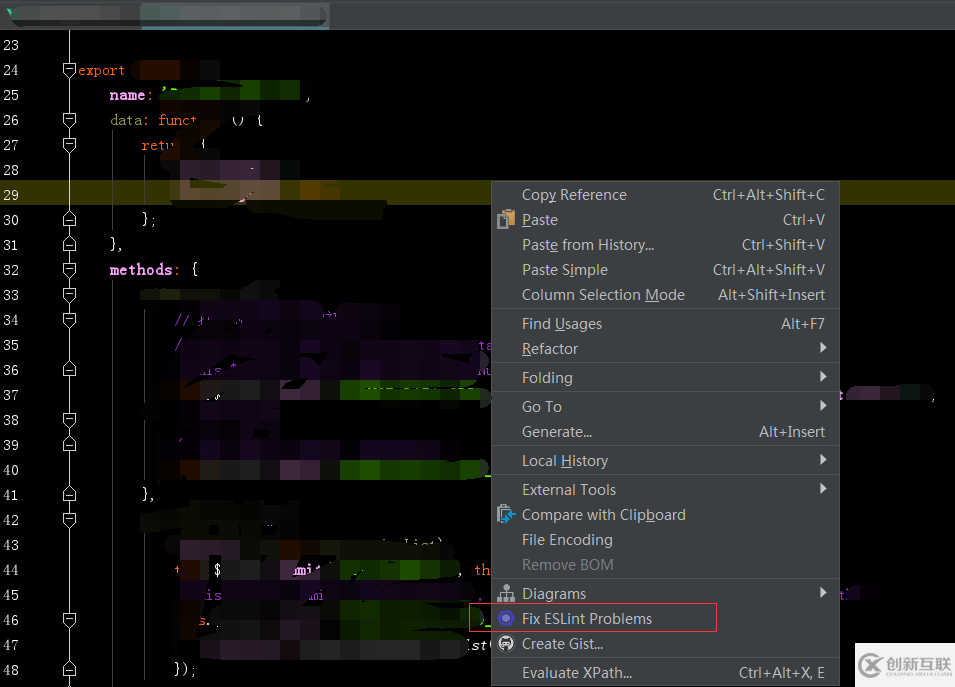The height and width of the screenshot is (687, 955).
Task: Collapse the code fold at line 24
Action: tap(69, 70)
